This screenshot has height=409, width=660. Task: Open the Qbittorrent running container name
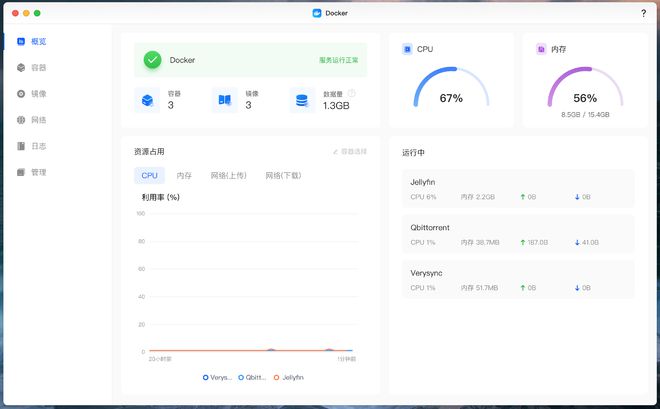430,228
